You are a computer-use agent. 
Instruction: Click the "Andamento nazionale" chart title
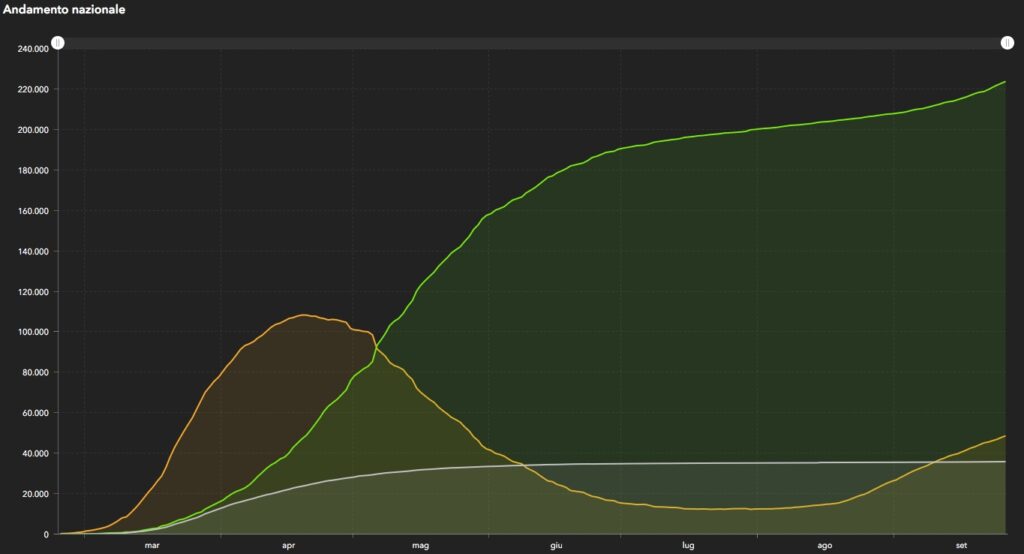[x=63, y=9]
